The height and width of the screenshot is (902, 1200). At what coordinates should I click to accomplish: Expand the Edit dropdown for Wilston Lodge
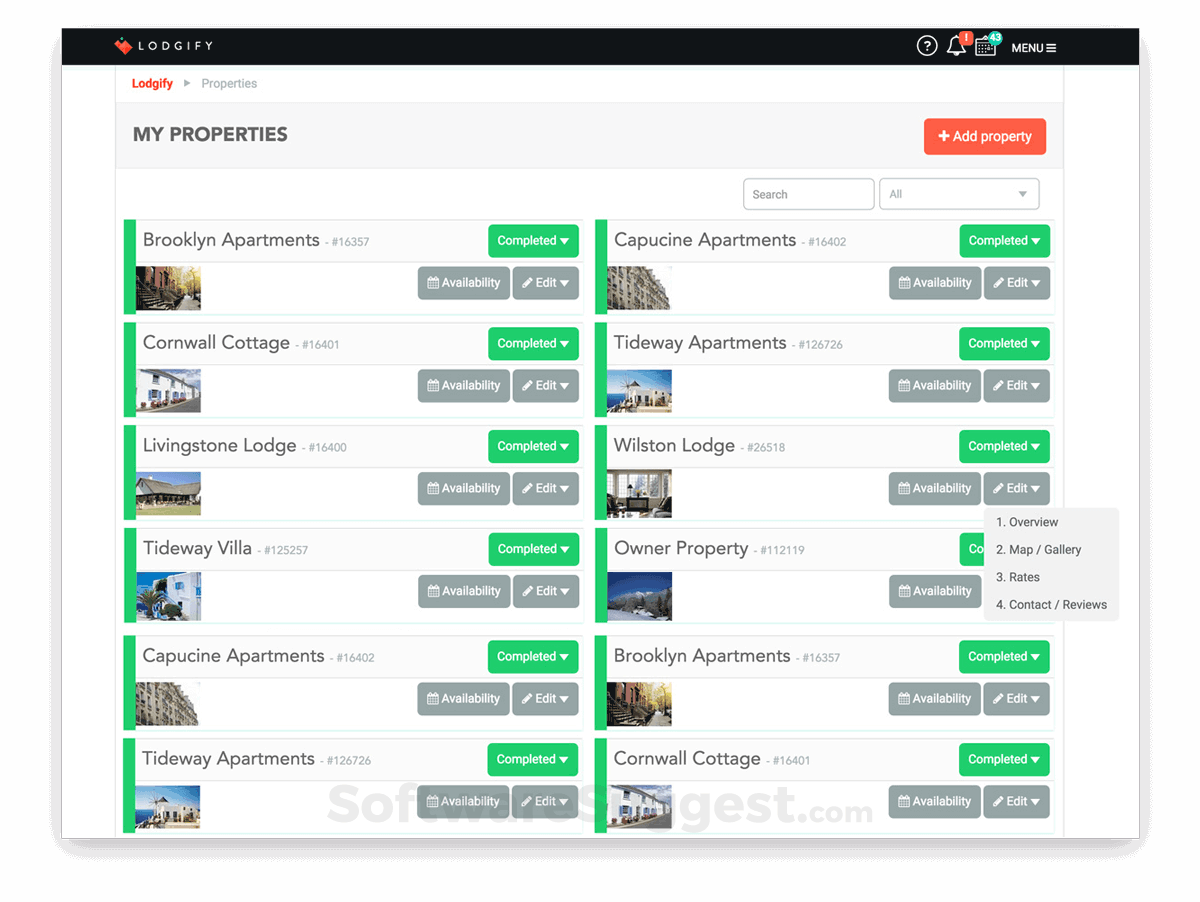point(1016,488)
